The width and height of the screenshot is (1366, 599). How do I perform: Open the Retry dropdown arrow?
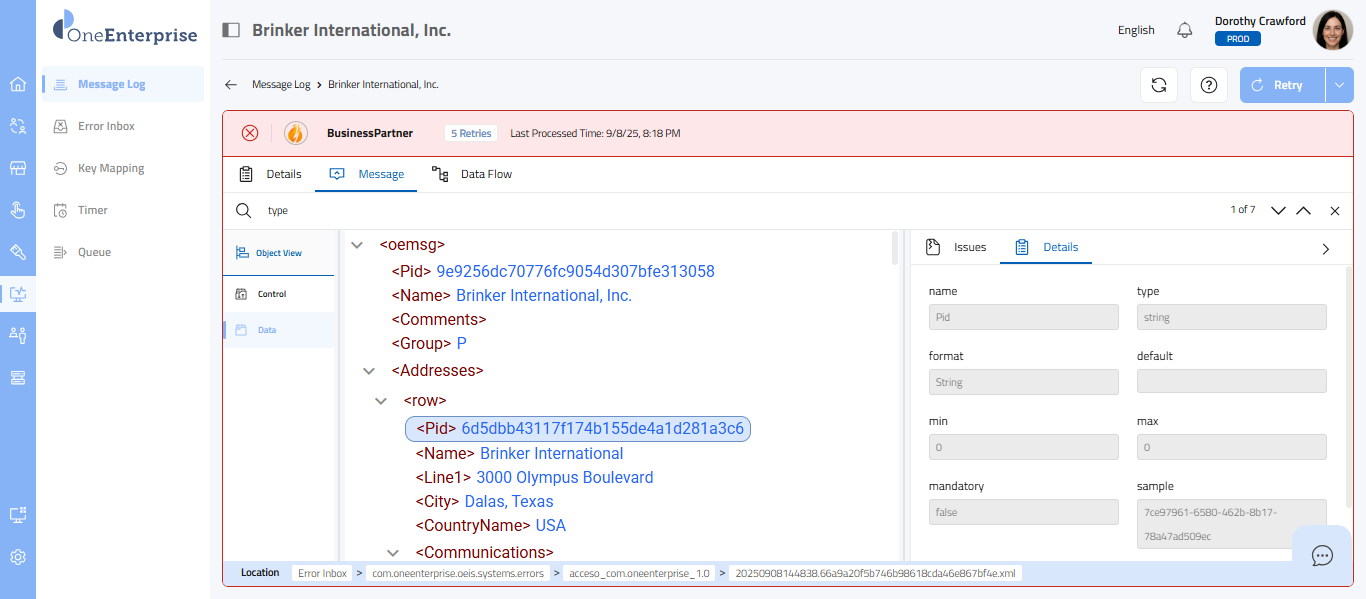point(1340,85)
